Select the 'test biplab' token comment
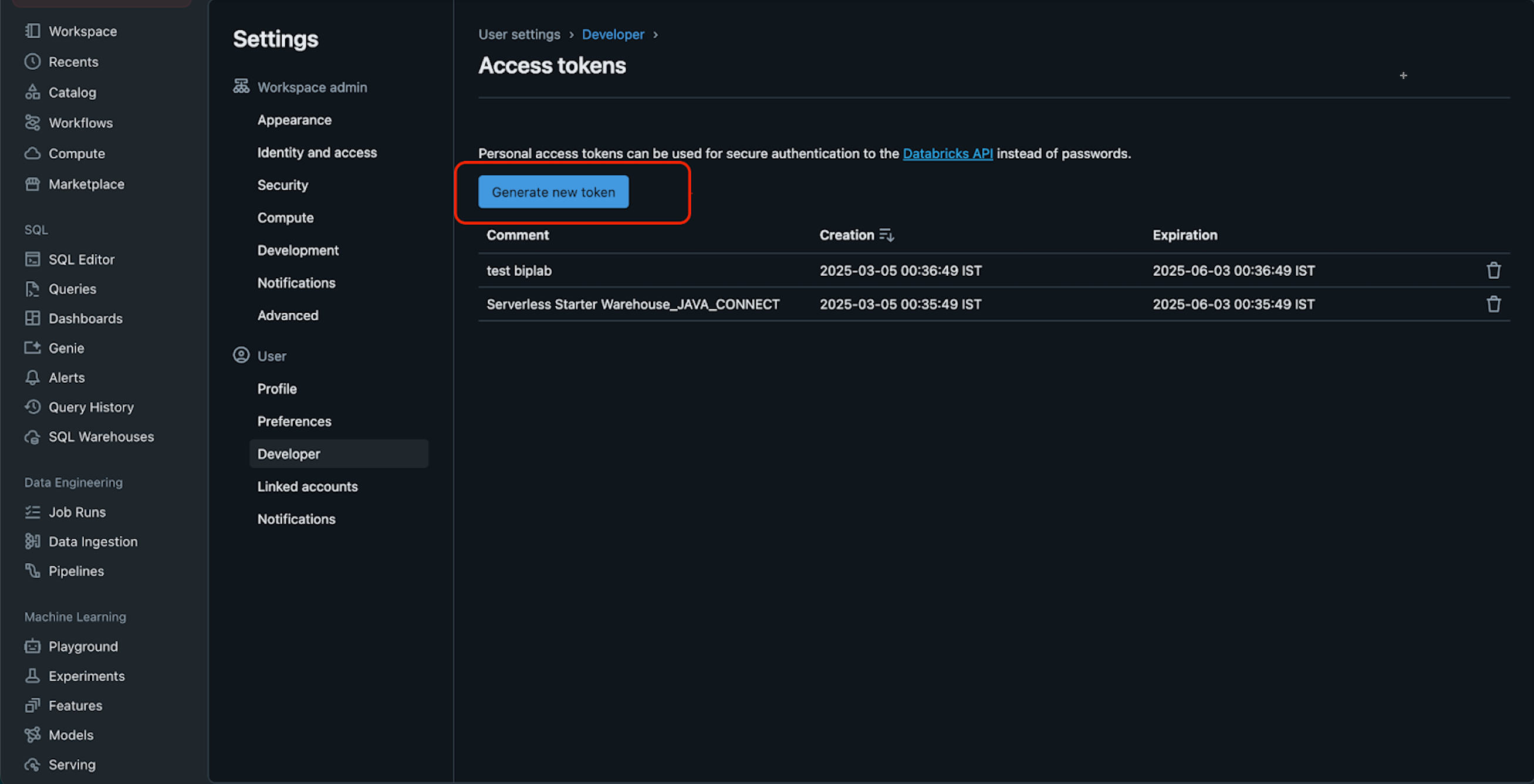Image resolution: width=1534 pixels, height=784 pixels. [x=519, y=271]
